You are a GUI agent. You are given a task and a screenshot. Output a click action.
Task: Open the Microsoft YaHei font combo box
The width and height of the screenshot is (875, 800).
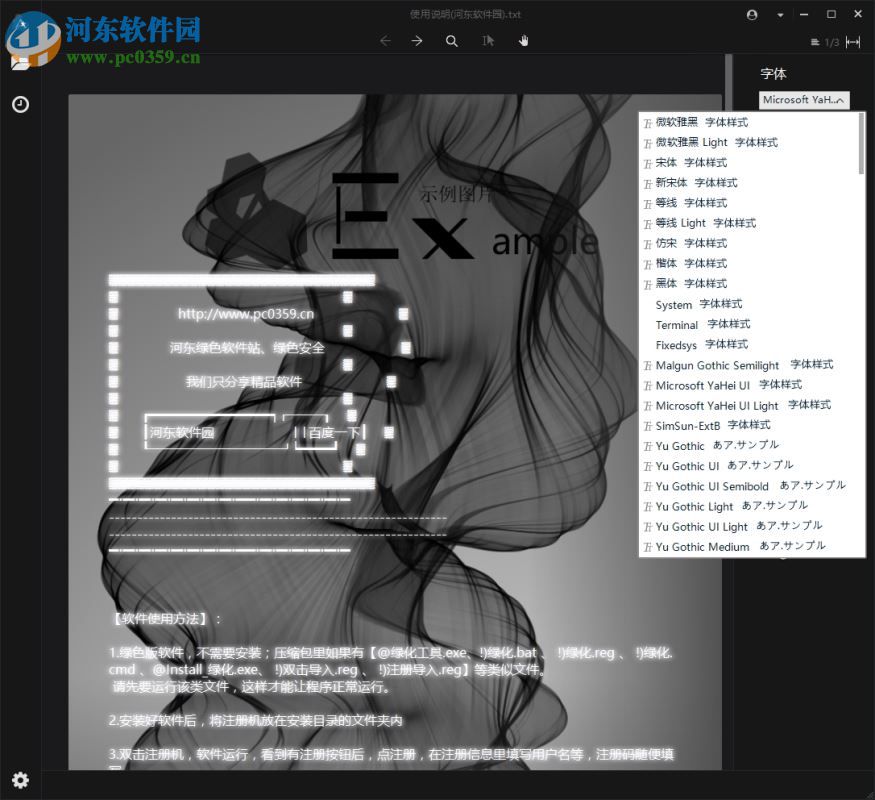[803, 100]
